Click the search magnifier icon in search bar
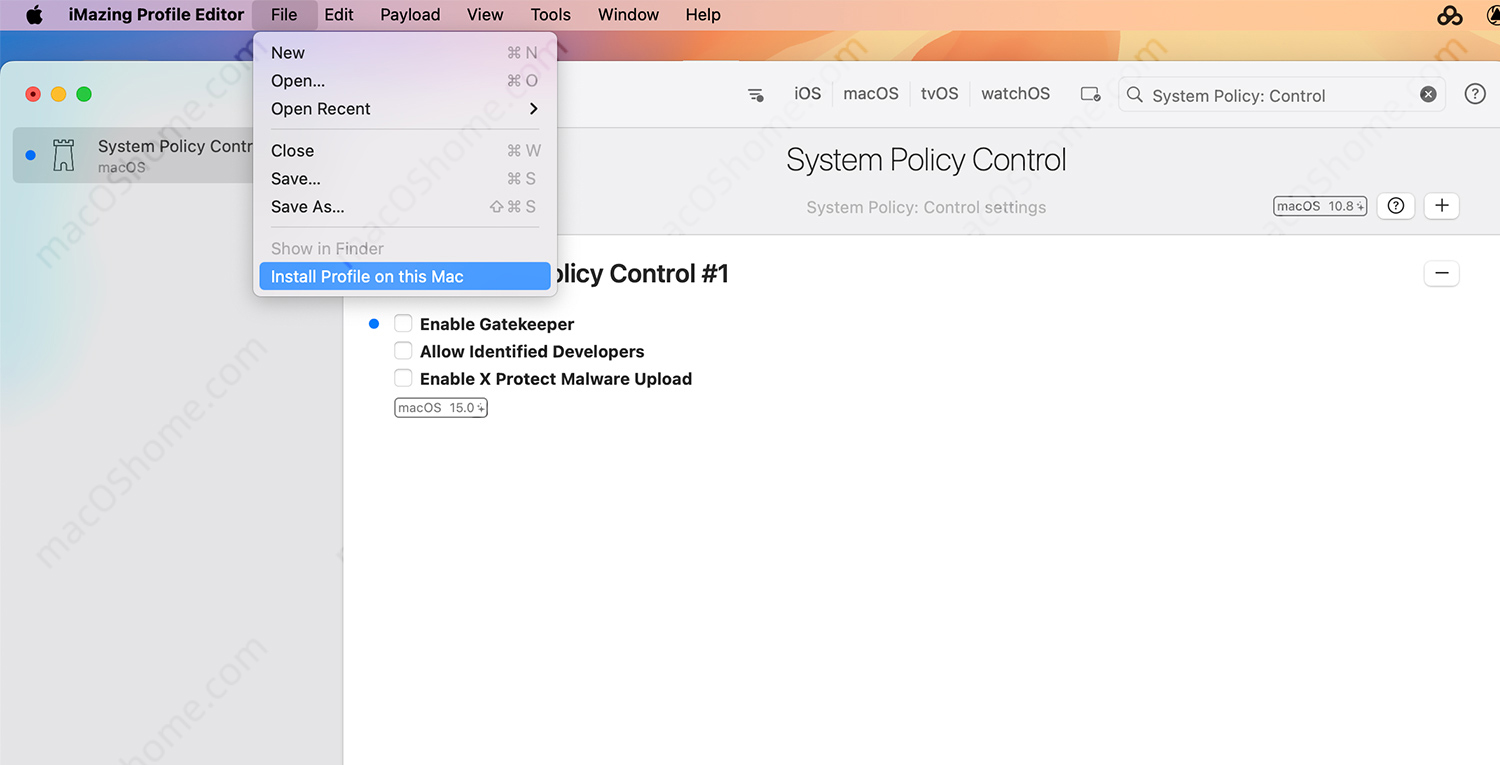This screenshot has height=765, width=1500. [1134, 95]
